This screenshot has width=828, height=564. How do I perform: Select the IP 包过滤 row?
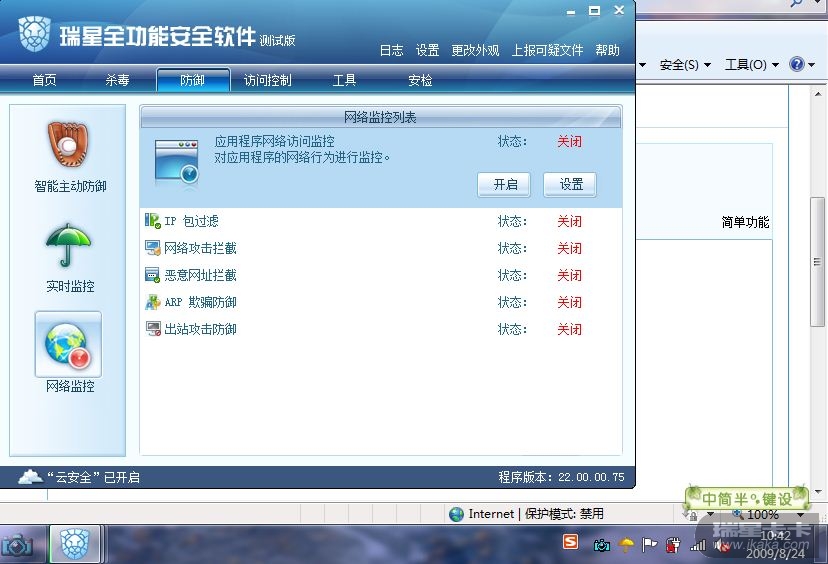[x=381, y=221]
